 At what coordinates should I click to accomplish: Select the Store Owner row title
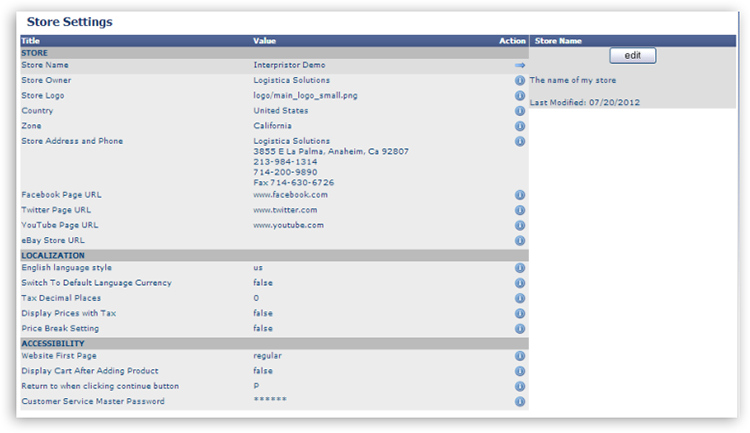(x=46, y=80)
